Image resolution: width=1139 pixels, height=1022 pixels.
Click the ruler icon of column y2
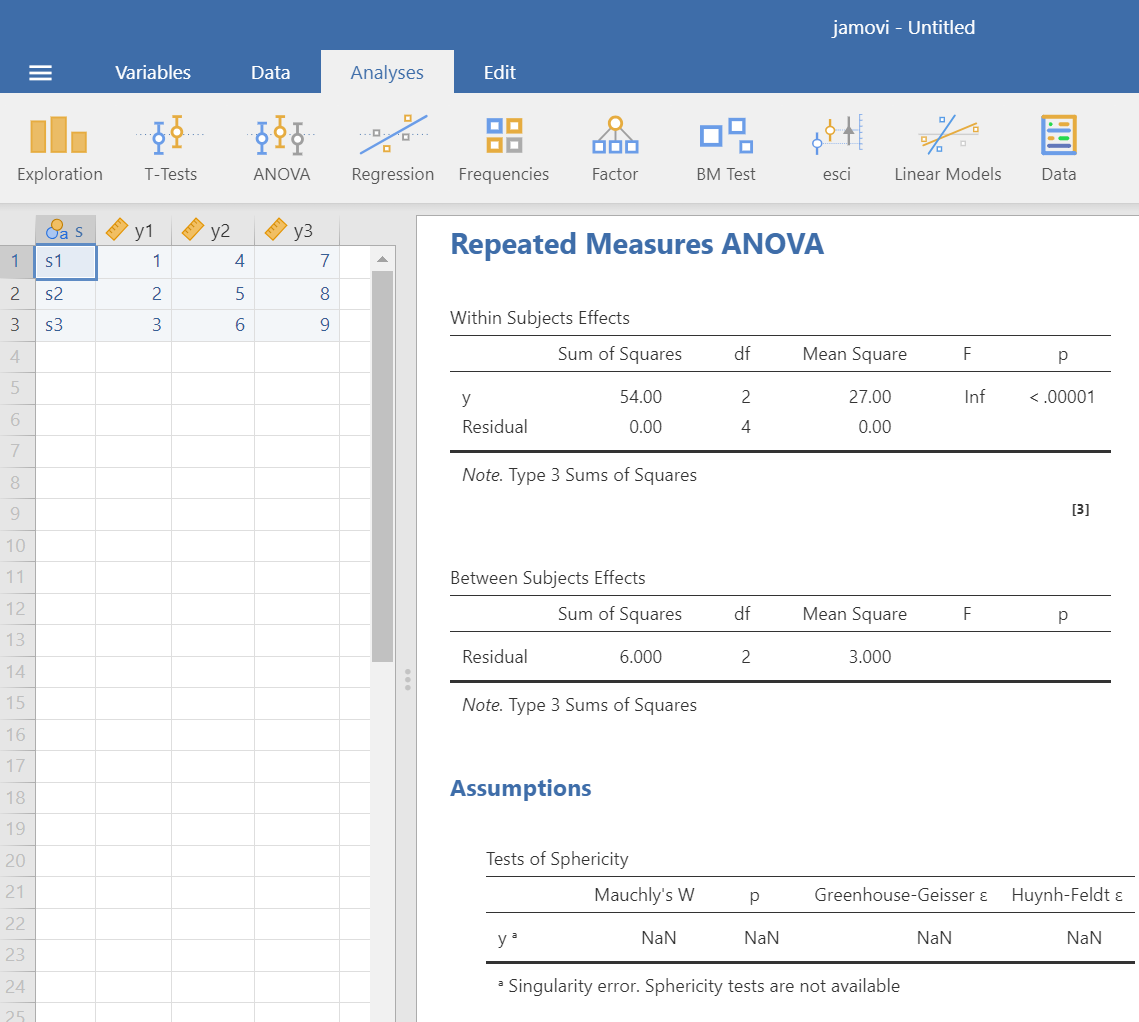[192, 230]
